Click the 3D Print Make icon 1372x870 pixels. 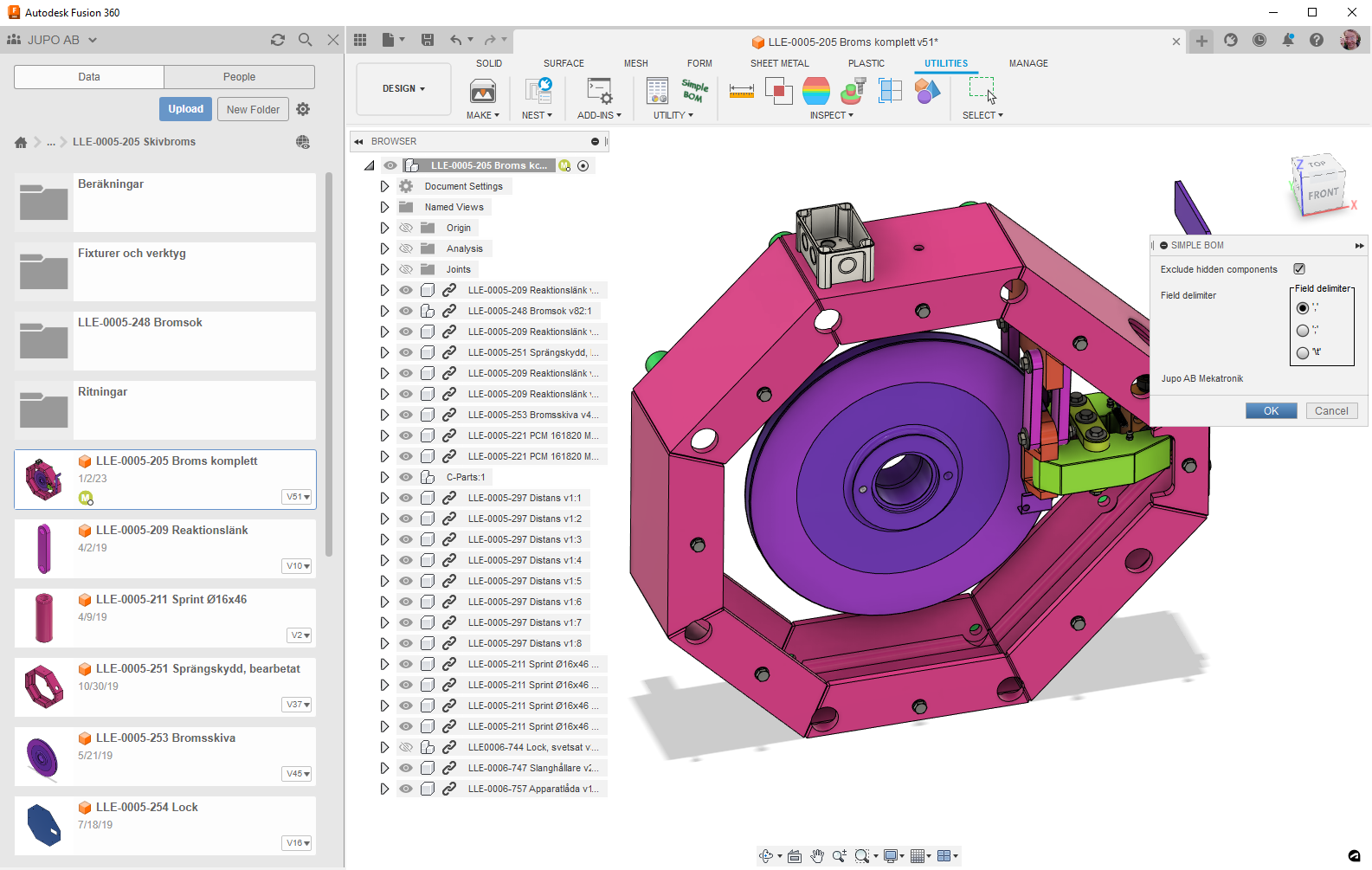482,91
